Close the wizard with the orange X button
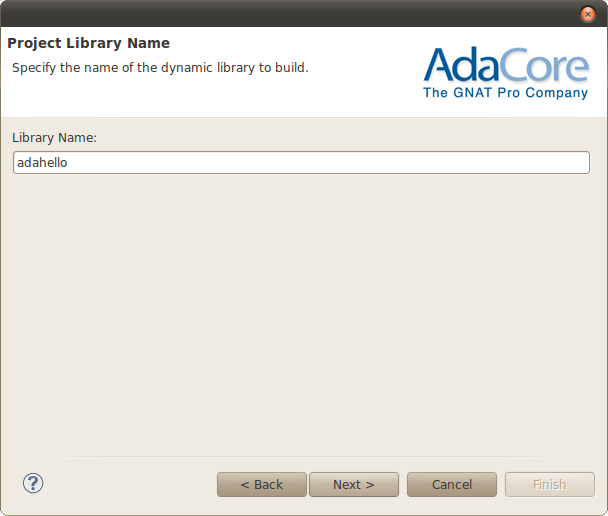The height and width of the screenshot is (516, 608). pos(588,14)
